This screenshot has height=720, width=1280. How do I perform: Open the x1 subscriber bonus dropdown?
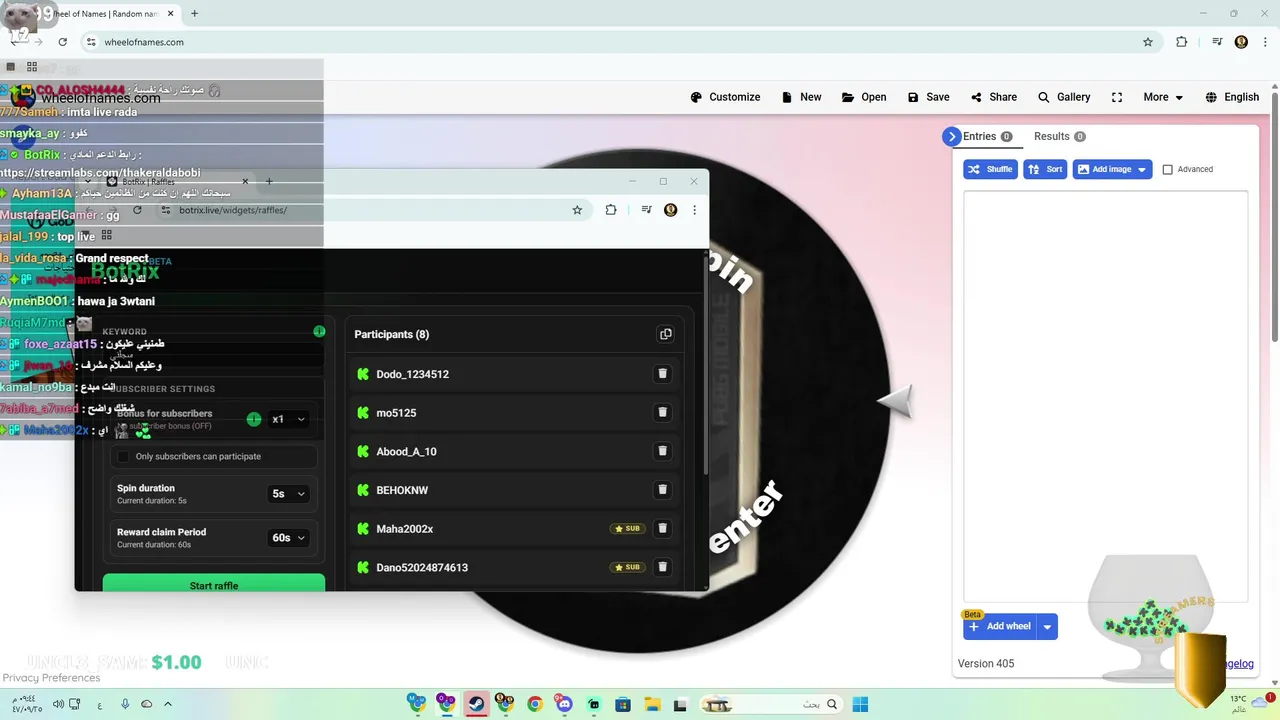289,419
